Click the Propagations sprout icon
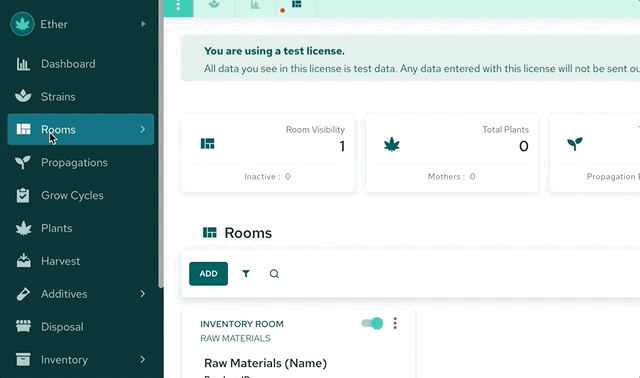 [23, 162]
